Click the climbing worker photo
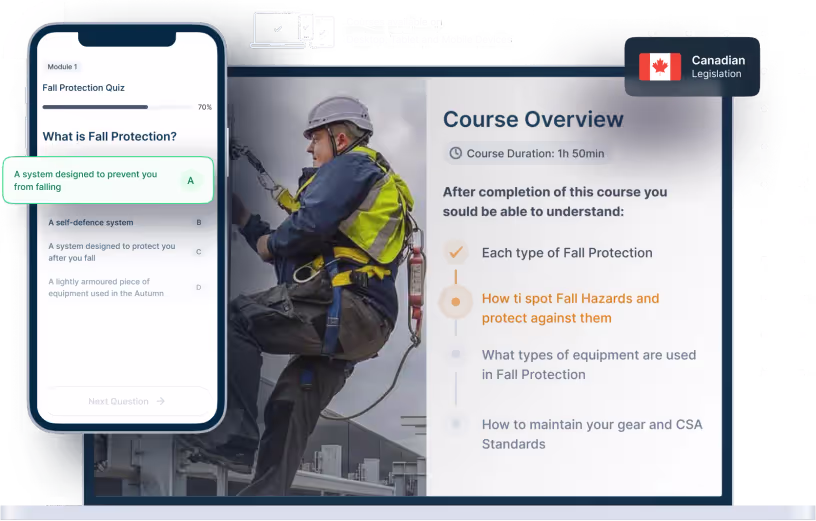The image size is (816, 521). [x=327, y=287]
